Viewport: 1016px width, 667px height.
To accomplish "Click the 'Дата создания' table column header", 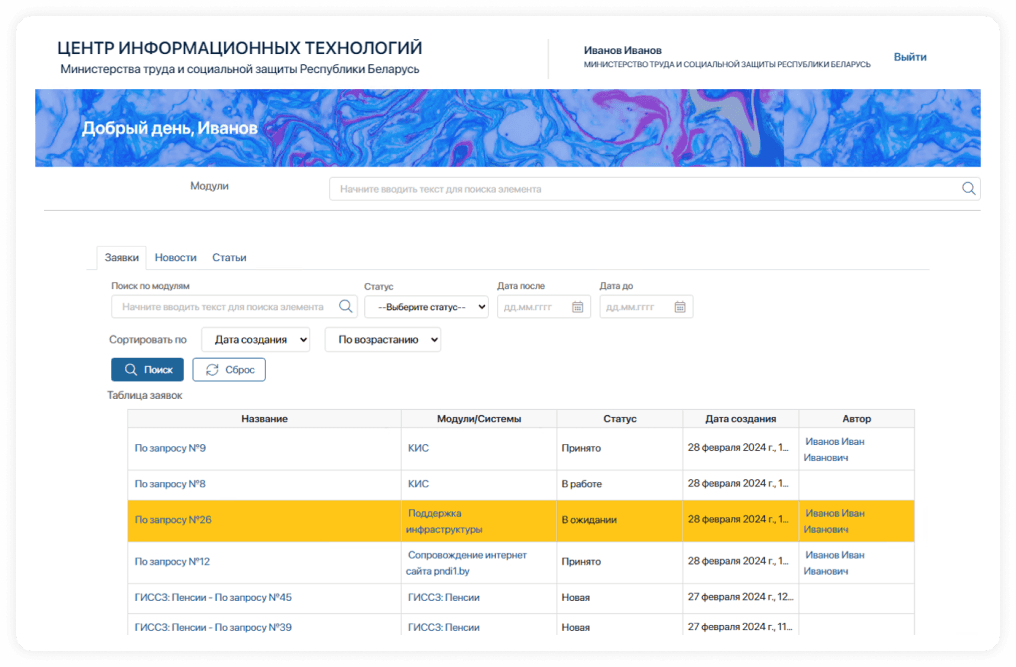I will [741, 419].
